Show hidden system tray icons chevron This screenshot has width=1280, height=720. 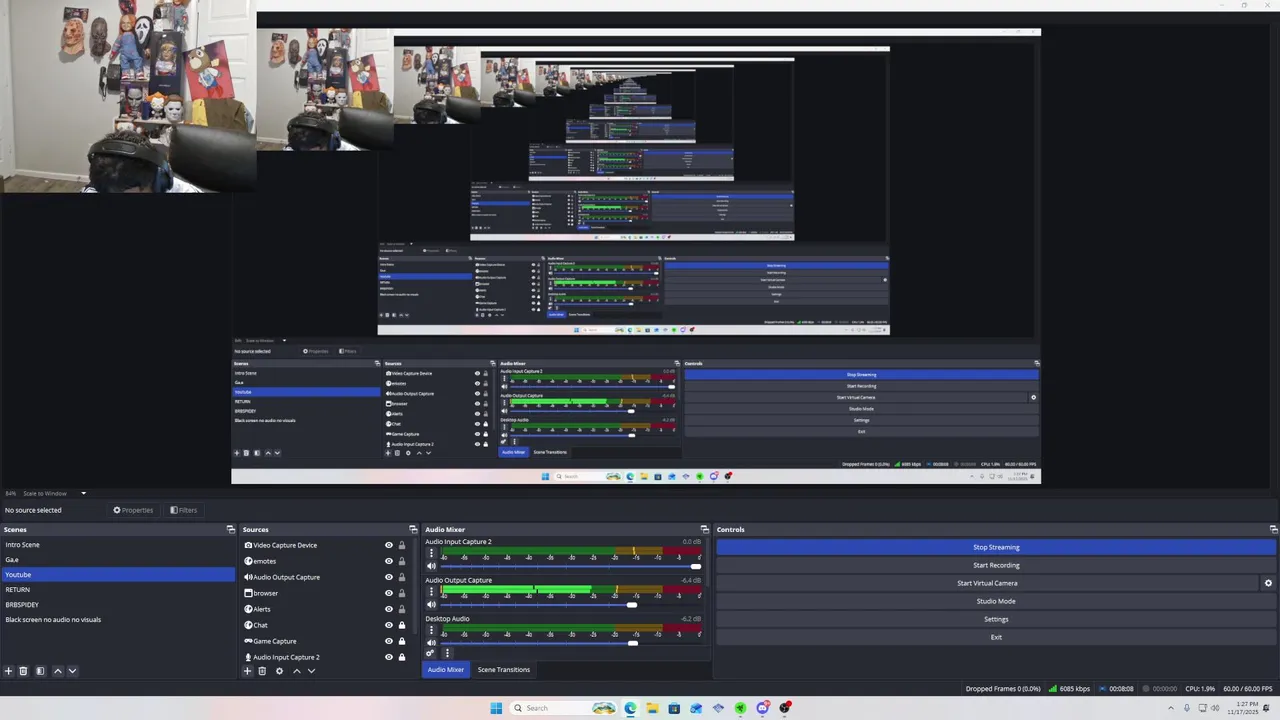click(1171, 708)
